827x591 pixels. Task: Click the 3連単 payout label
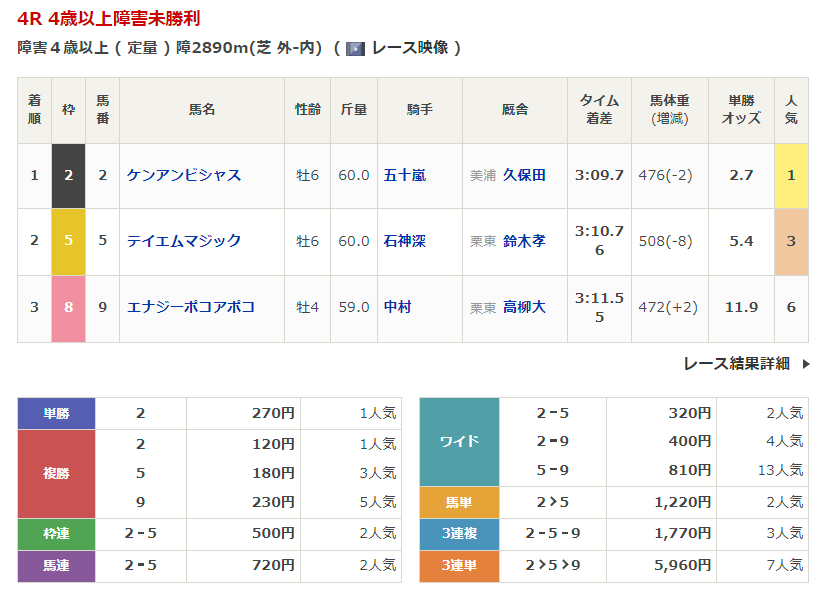pos(459,566)
